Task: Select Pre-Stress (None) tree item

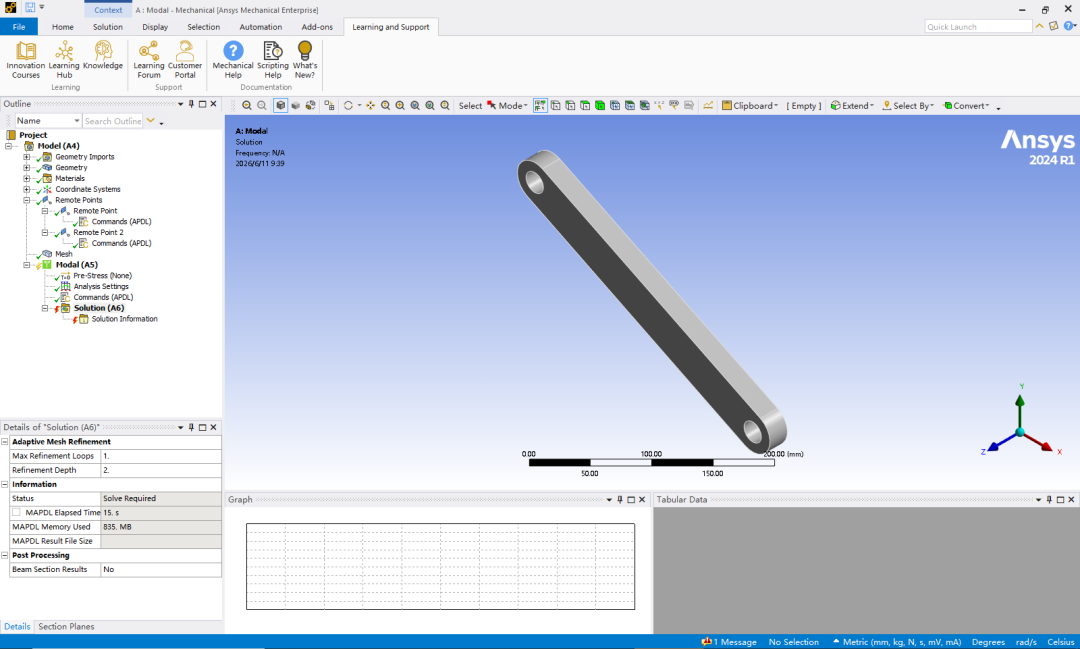Action: (x=103, y=276)
